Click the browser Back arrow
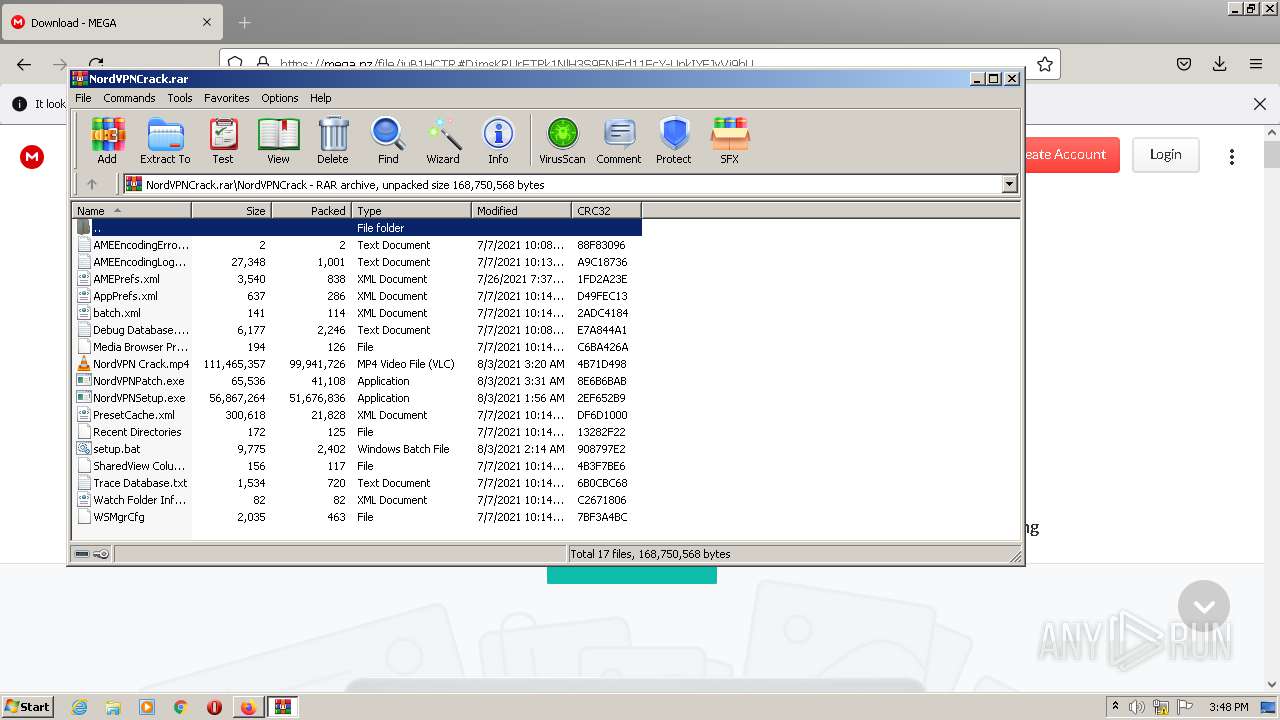Image resolution: width=1280 pixels, height=720 pixels. [24, 64]
